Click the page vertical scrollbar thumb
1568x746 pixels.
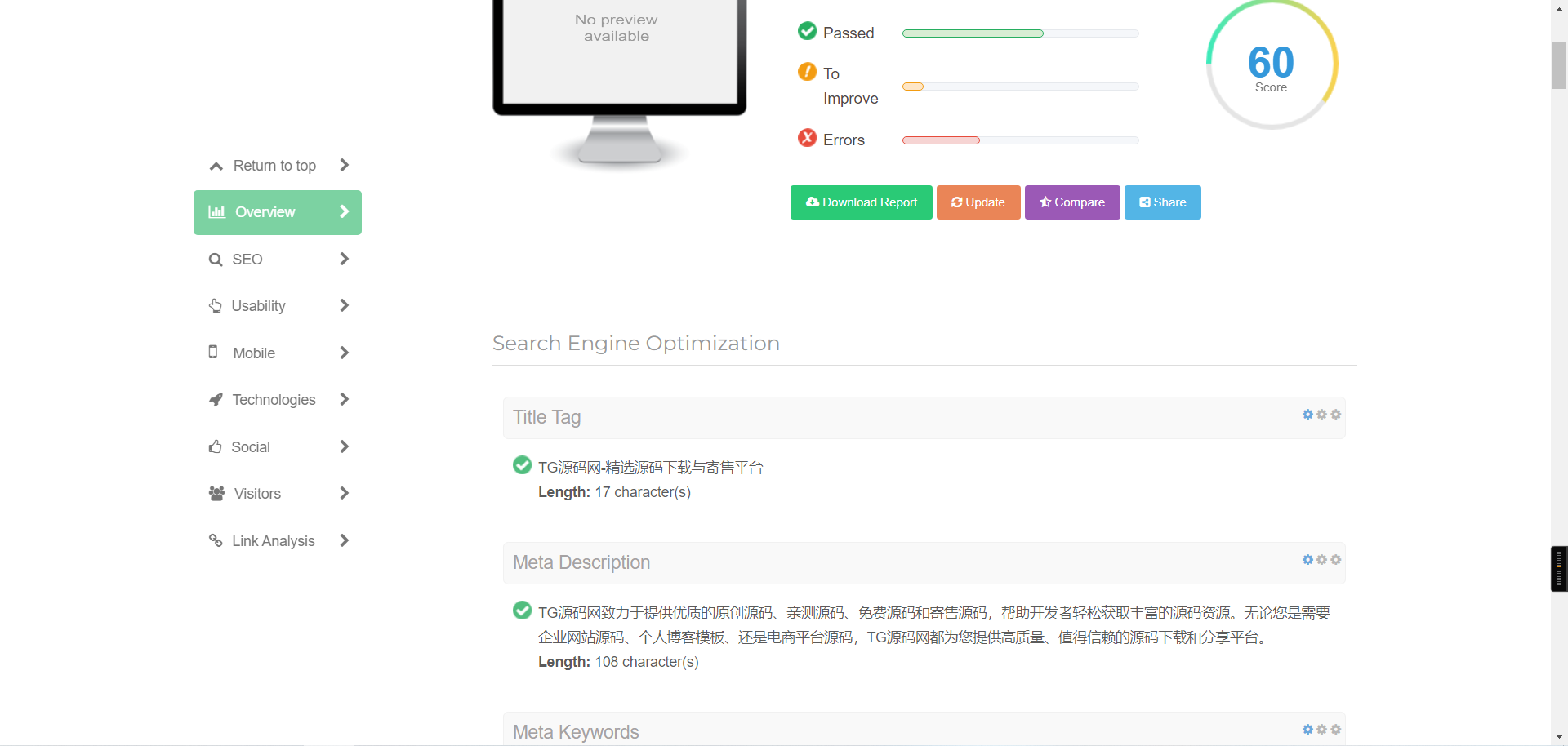coord(1559,65)
